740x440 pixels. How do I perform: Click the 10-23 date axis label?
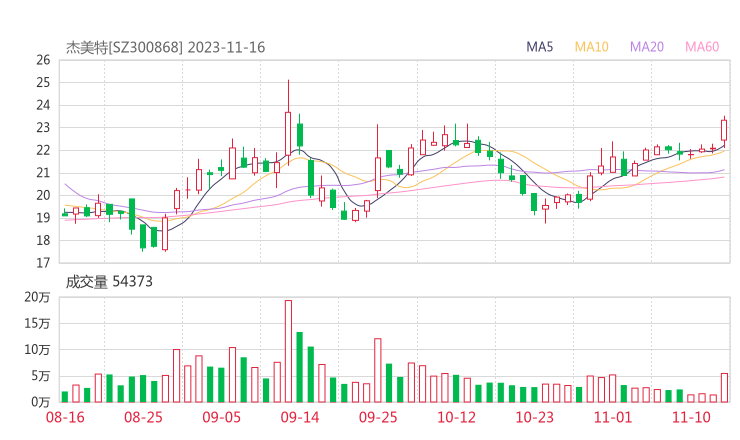click(534, 417)
